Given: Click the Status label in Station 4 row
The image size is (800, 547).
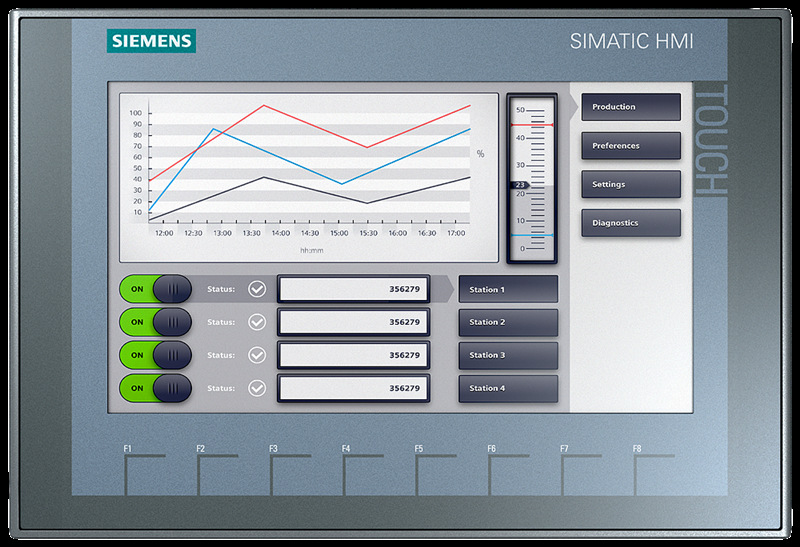Looking at the screenshot, I should 221,388.
